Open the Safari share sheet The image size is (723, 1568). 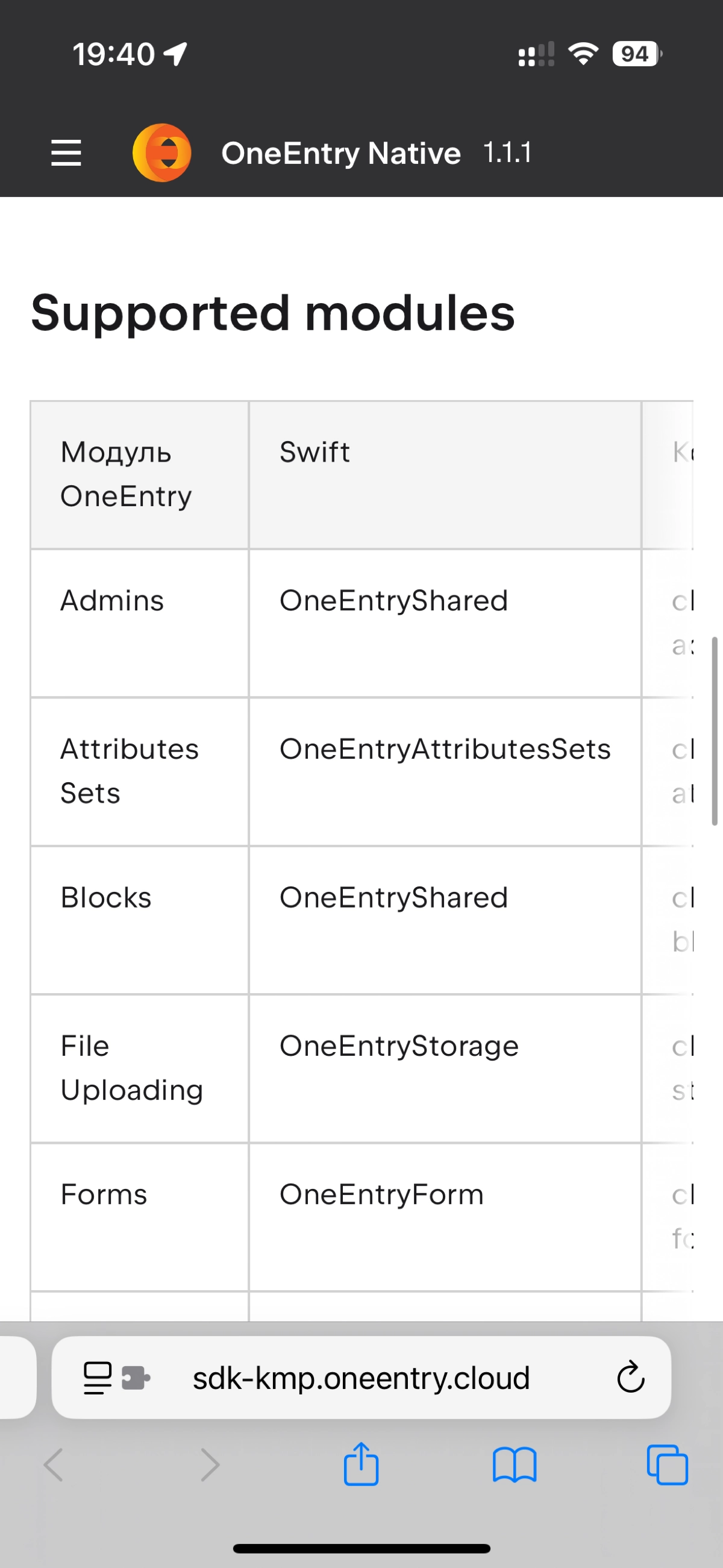pyautogui.click(x=361, y=1464)
